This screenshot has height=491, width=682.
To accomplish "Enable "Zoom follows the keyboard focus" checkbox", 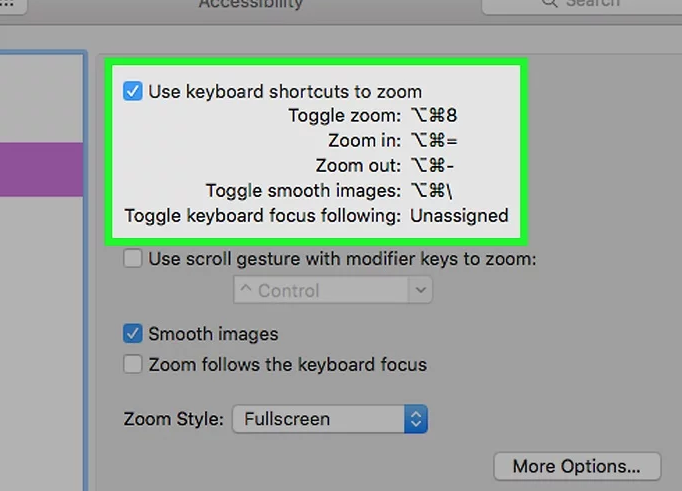I will tap(133, 365).
